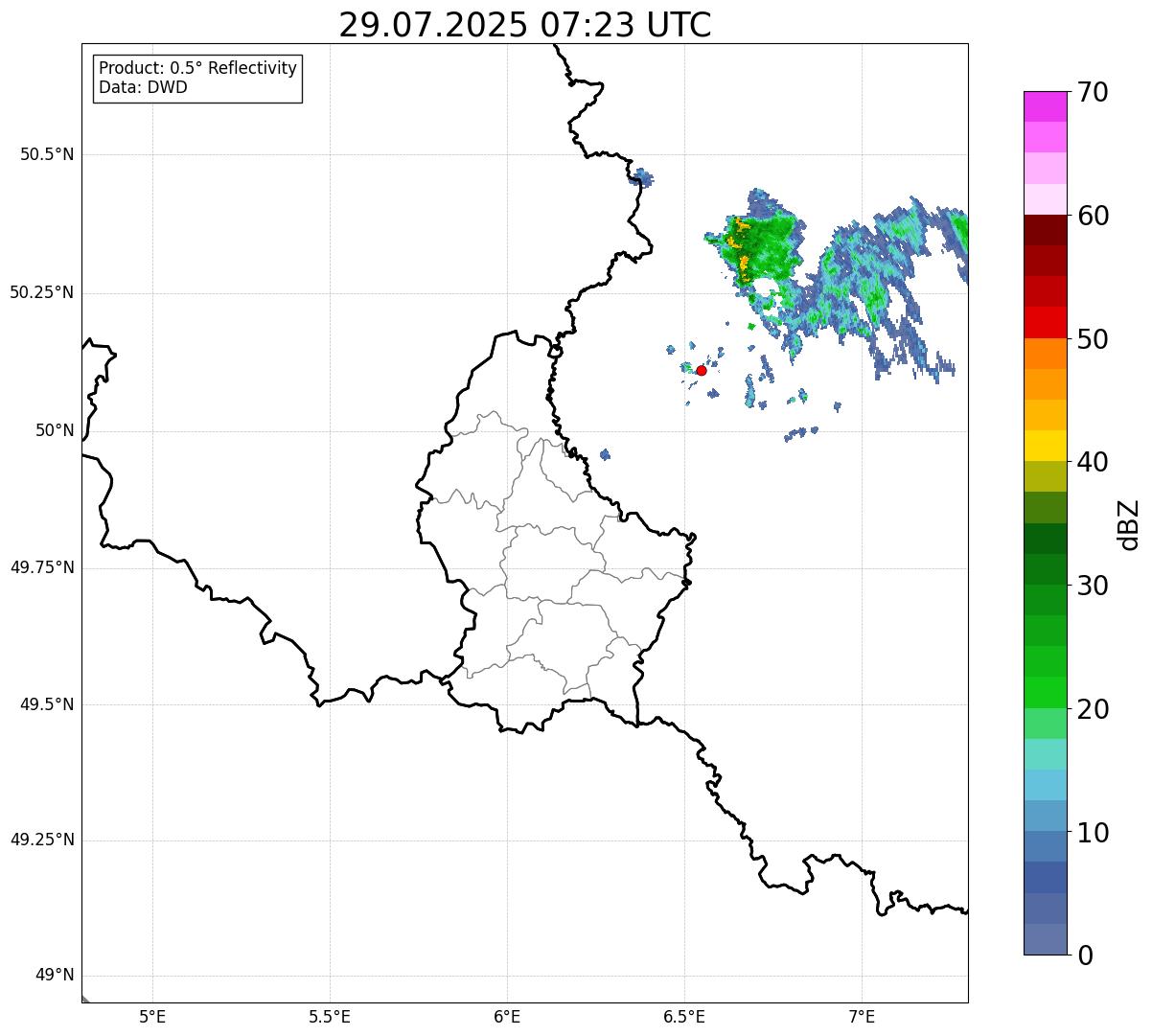Click the title "29.07.2025 07:23 UTC"
This screenshot has width=1152, height=1036.
pyautogui.click(x=525, y=25)
